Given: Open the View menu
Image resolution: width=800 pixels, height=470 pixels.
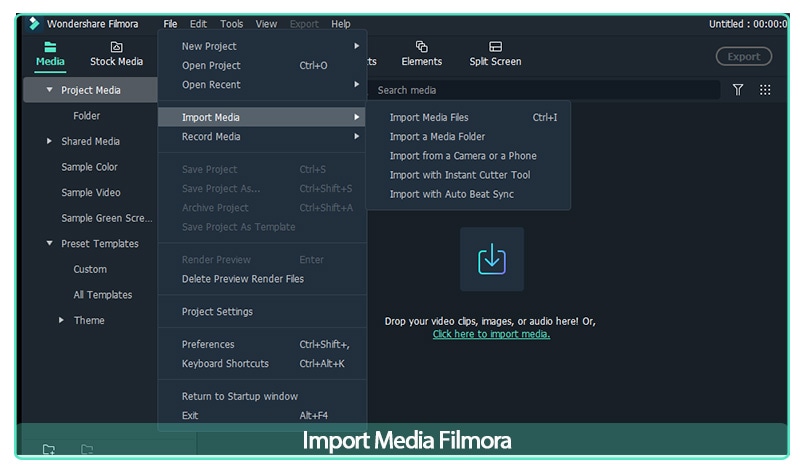Looking at the screenshot, I should point(266,24).
